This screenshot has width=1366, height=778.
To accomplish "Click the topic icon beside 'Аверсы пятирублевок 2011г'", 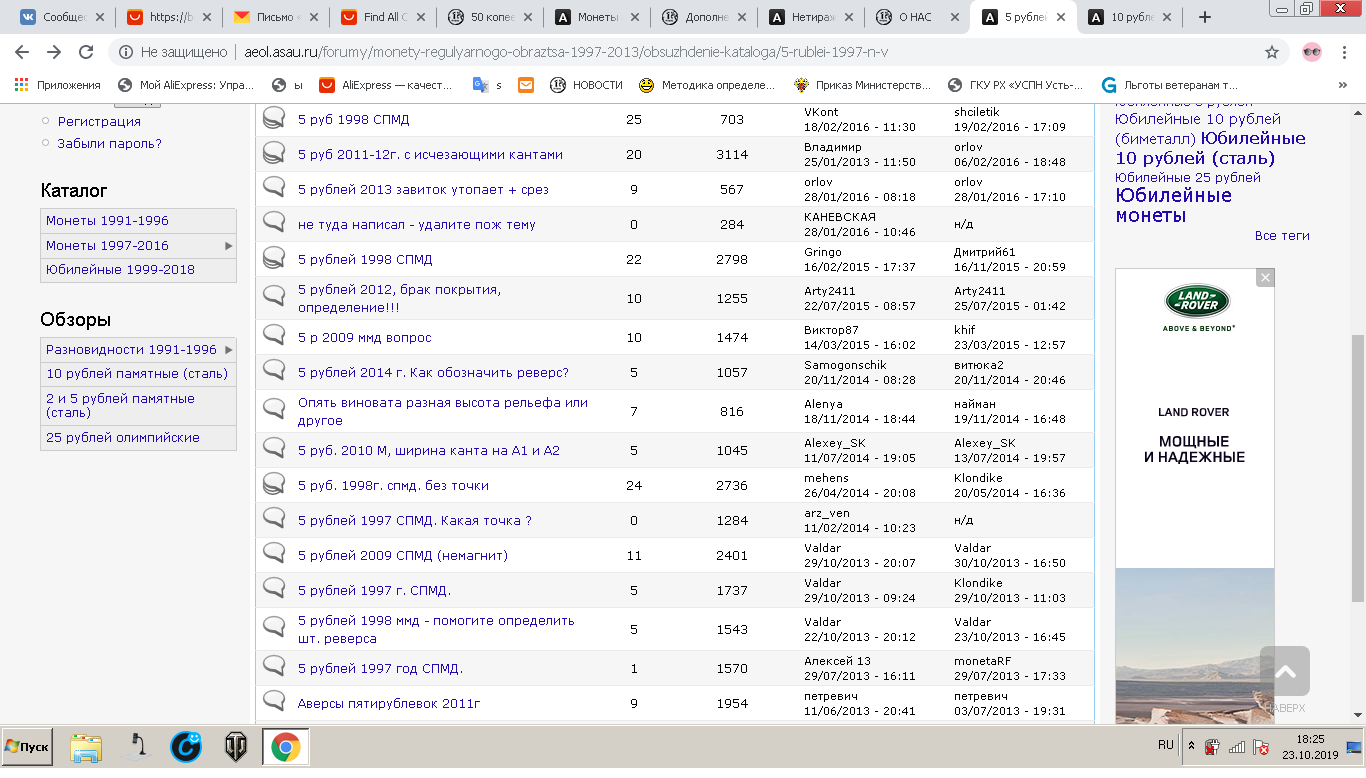I will click(274, 702).
